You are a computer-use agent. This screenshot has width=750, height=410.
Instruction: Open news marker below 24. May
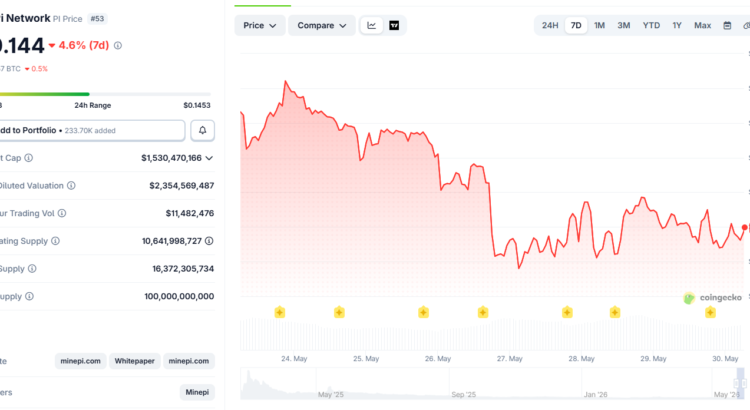pyautogui.click(x=280, y=312)
